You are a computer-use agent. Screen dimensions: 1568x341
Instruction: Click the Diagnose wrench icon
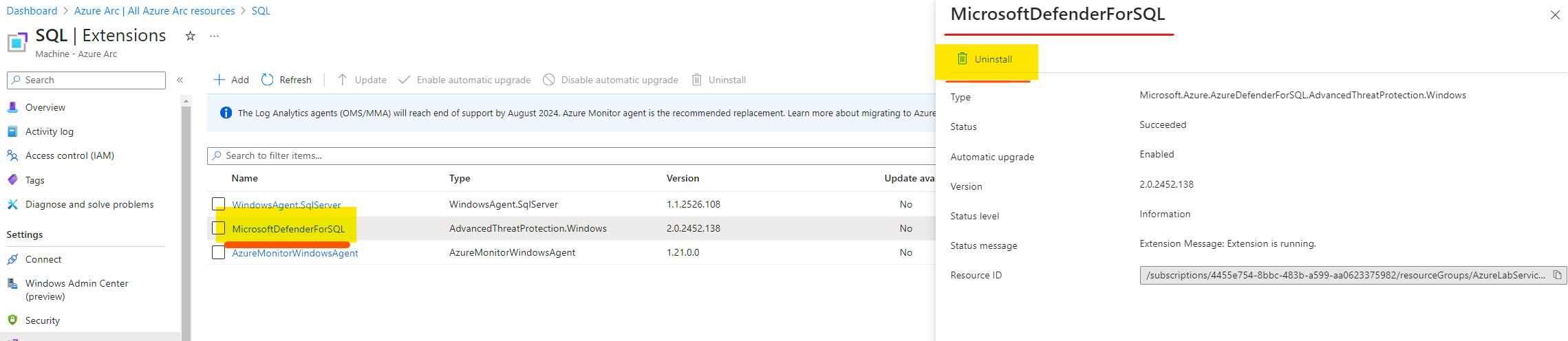tap(12, 204)
